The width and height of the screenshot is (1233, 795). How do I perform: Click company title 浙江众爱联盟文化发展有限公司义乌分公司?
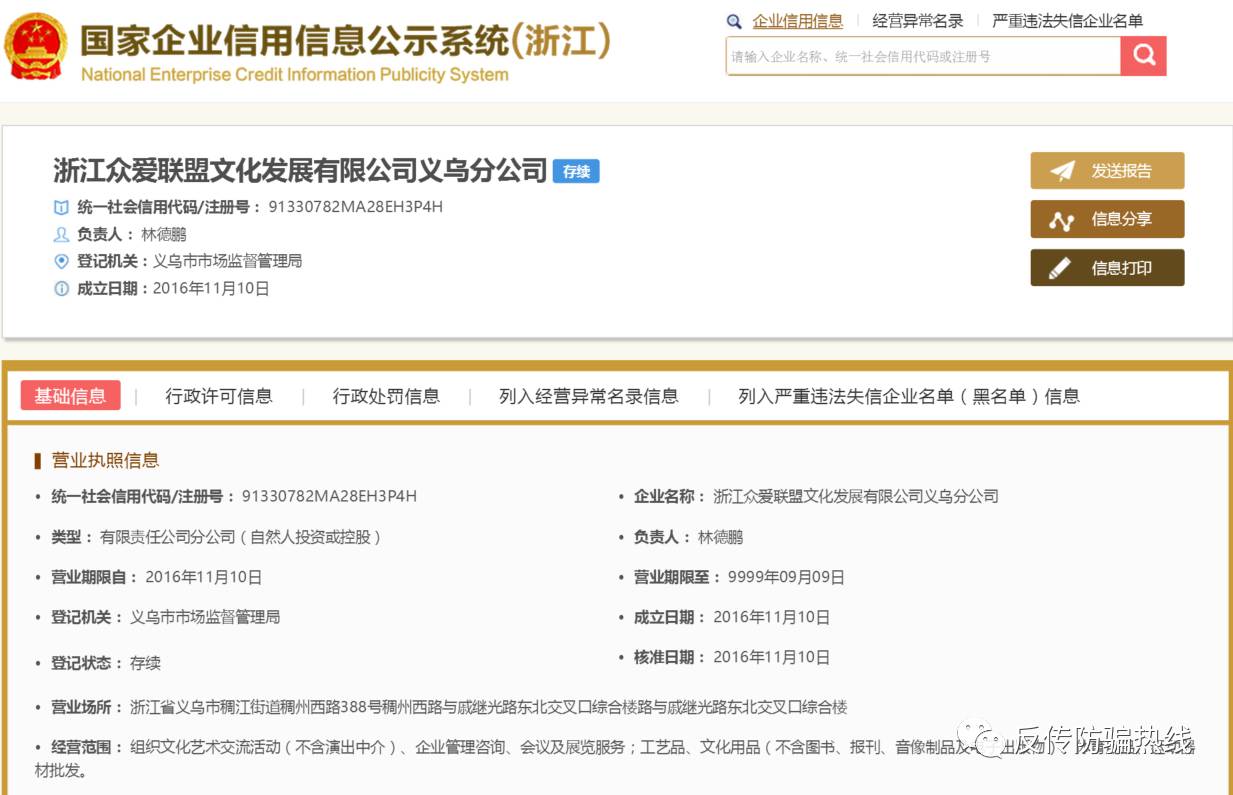(300, 170)
